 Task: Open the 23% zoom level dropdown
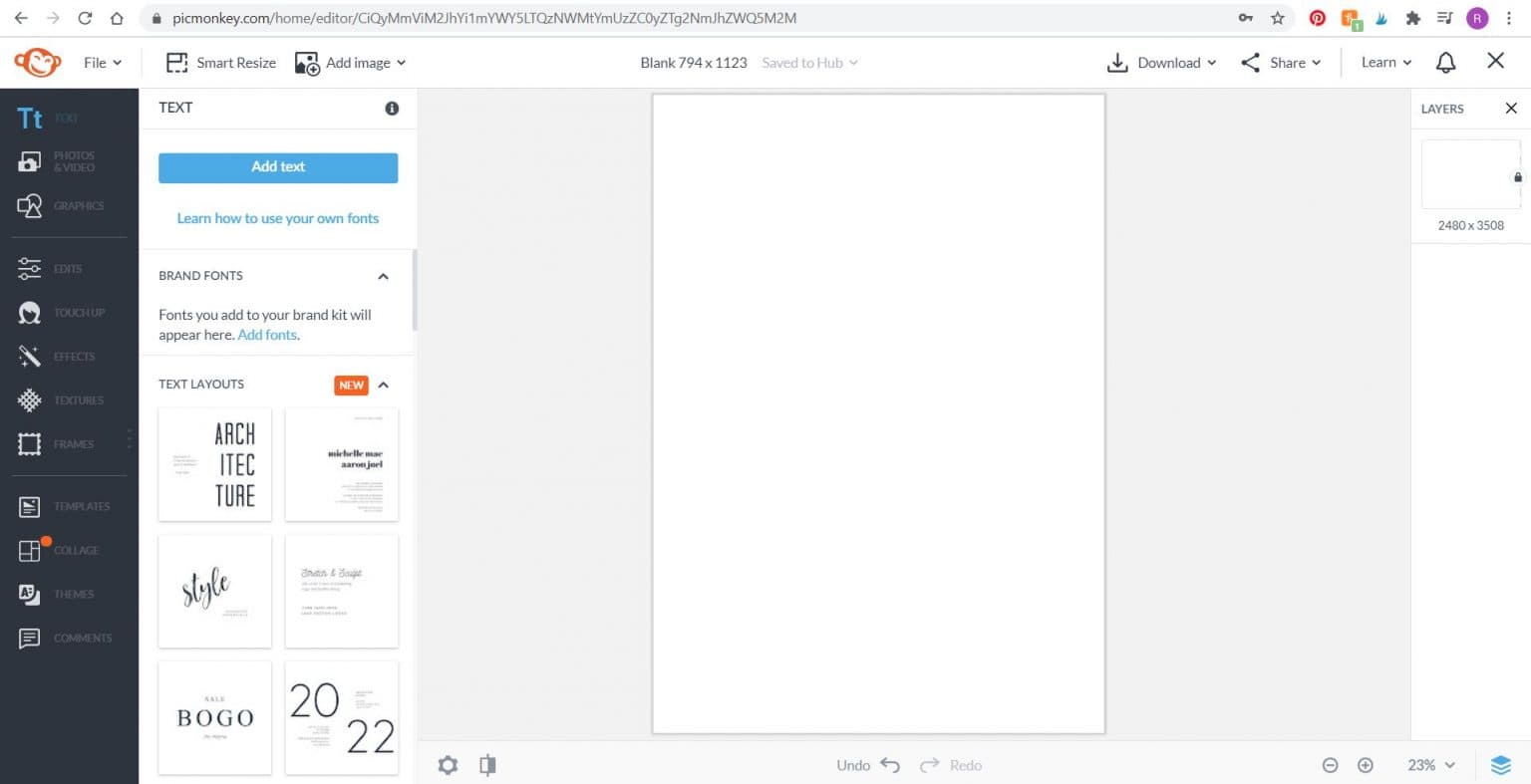click(1431, 765)
